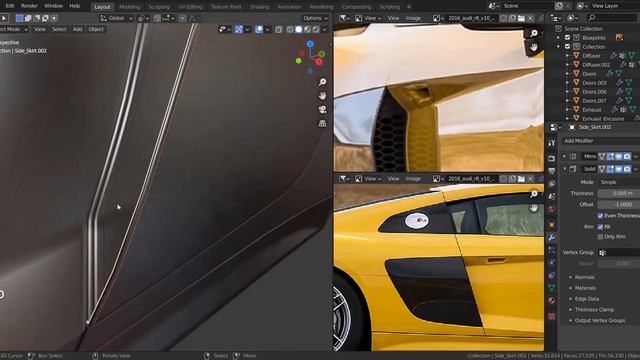Switch perspective/orthographic grid gizmo
This screenshot has height=360, width=640.
tap(322, 123)
